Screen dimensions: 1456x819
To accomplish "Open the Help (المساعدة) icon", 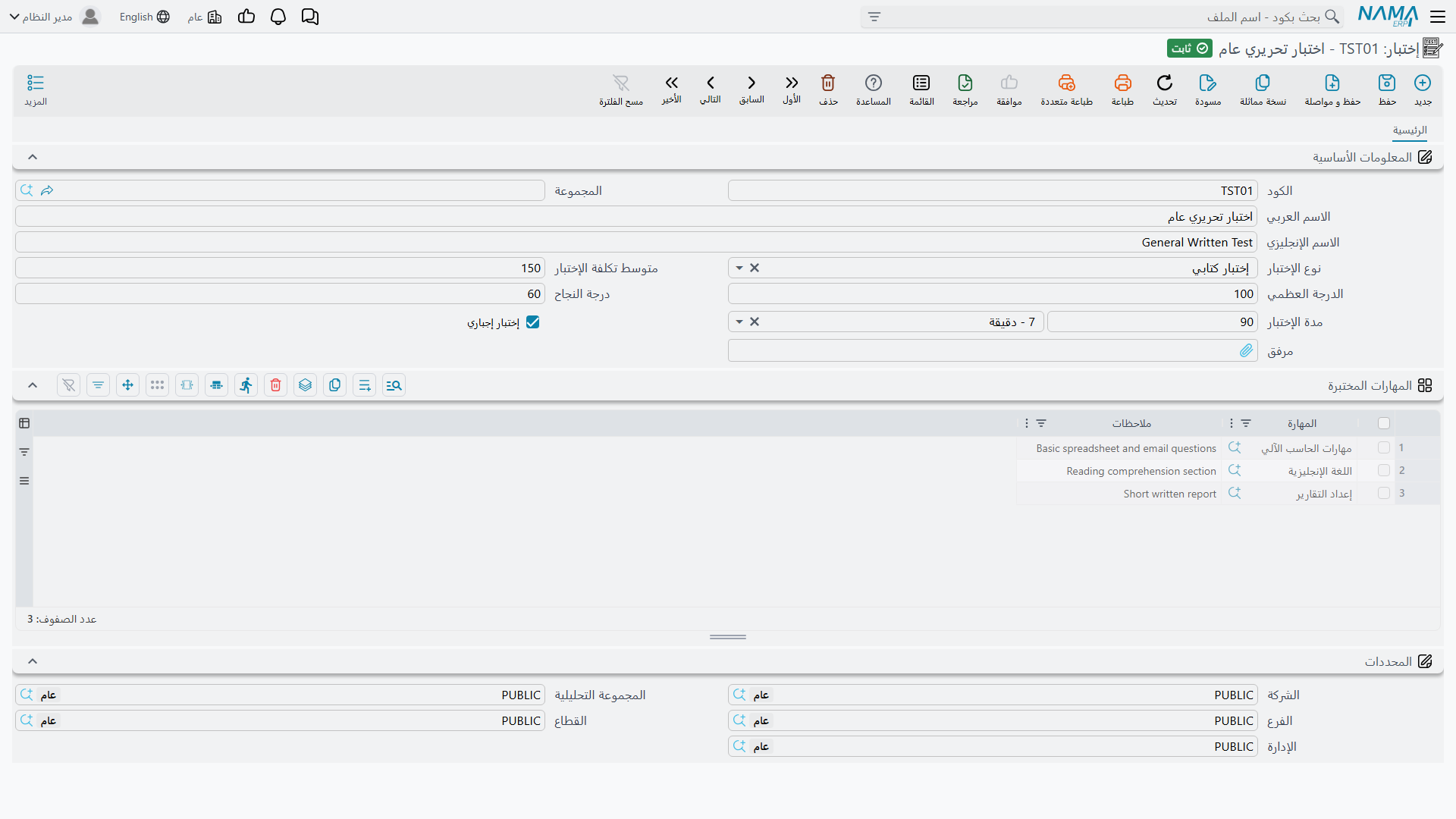I will [x=874, y=89].
